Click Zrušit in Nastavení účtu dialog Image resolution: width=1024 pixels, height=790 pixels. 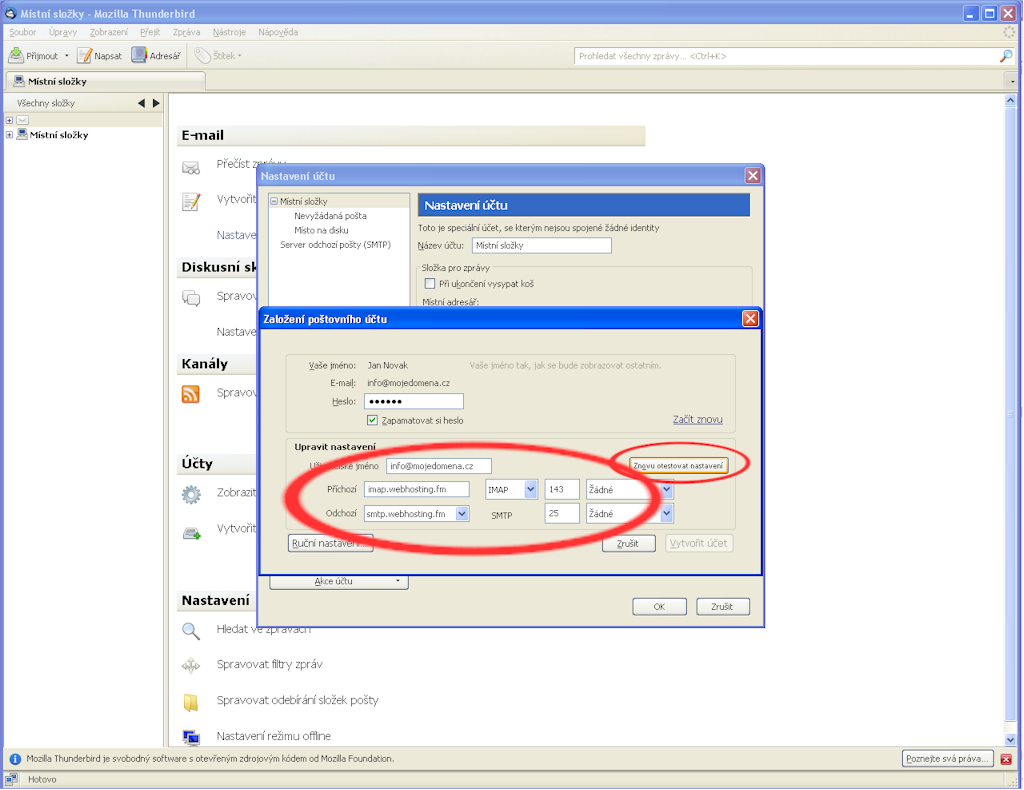(x=722, y=607)
